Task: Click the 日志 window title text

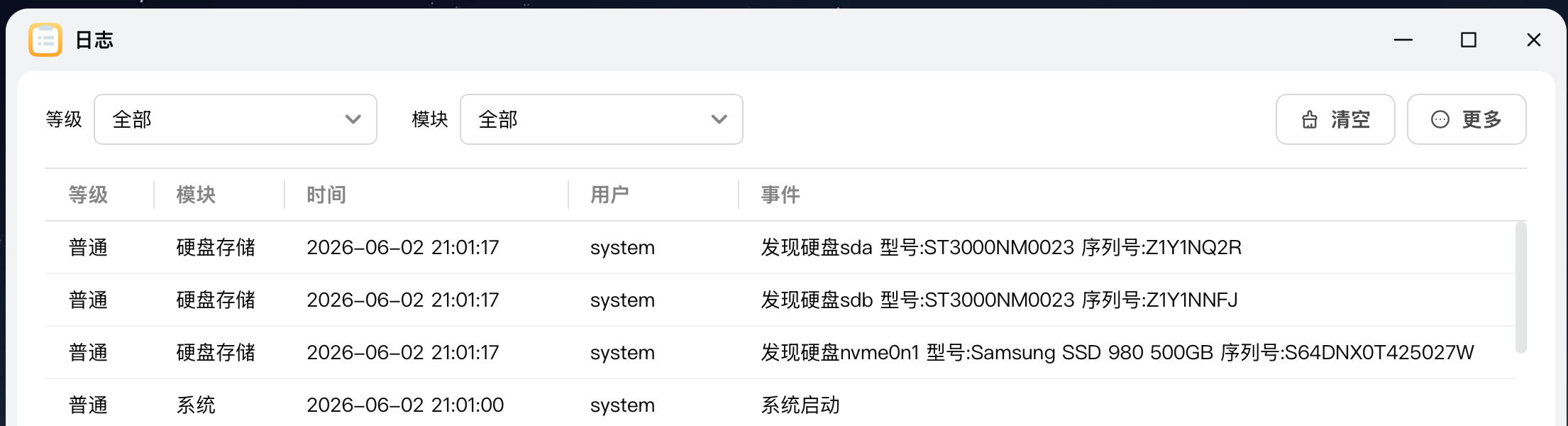Action: coord(94,40)
